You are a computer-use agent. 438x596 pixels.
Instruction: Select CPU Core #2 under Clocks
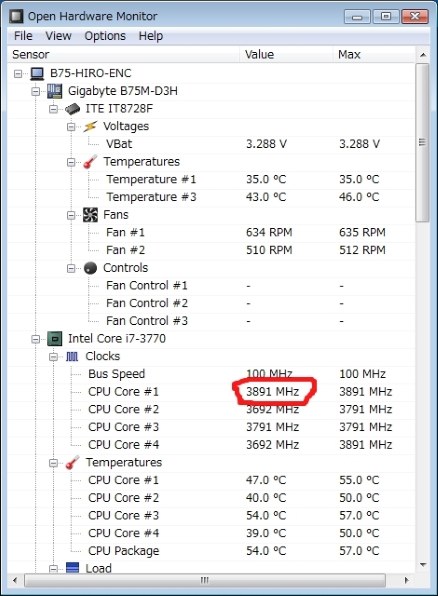tap(211, 410)
